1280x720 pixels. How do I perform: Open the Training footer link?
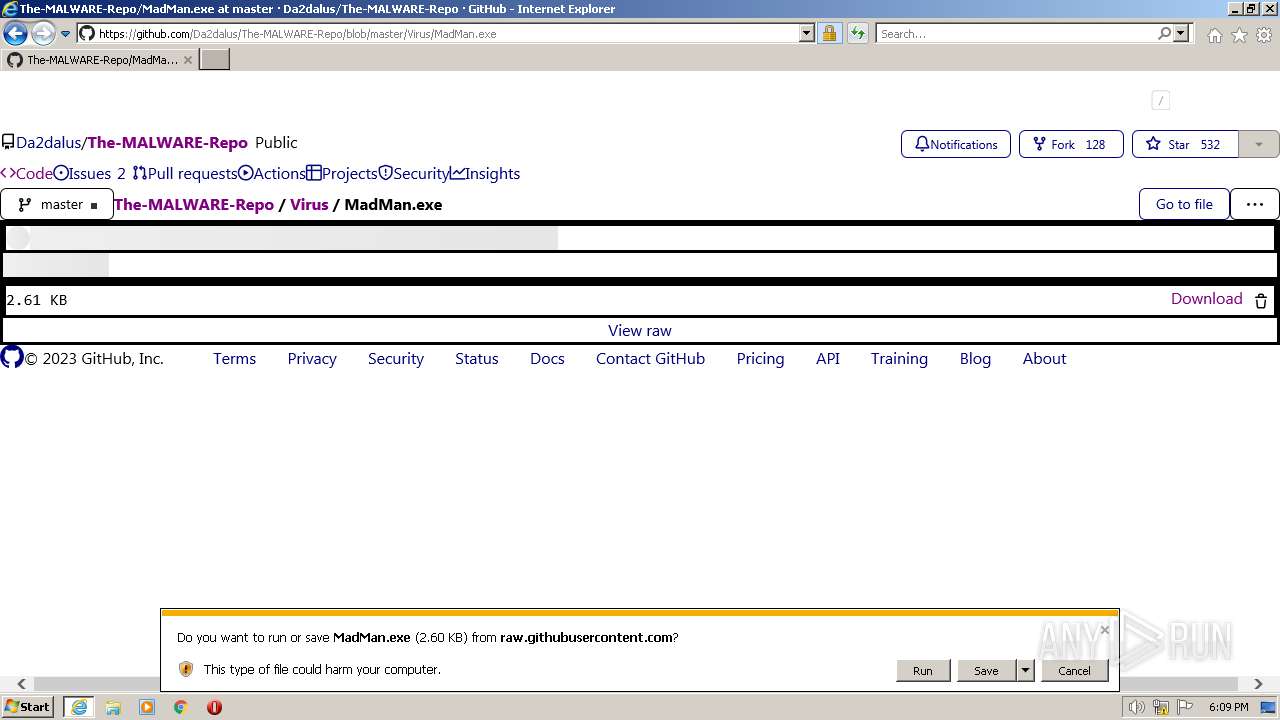click(x=899, y=358)
